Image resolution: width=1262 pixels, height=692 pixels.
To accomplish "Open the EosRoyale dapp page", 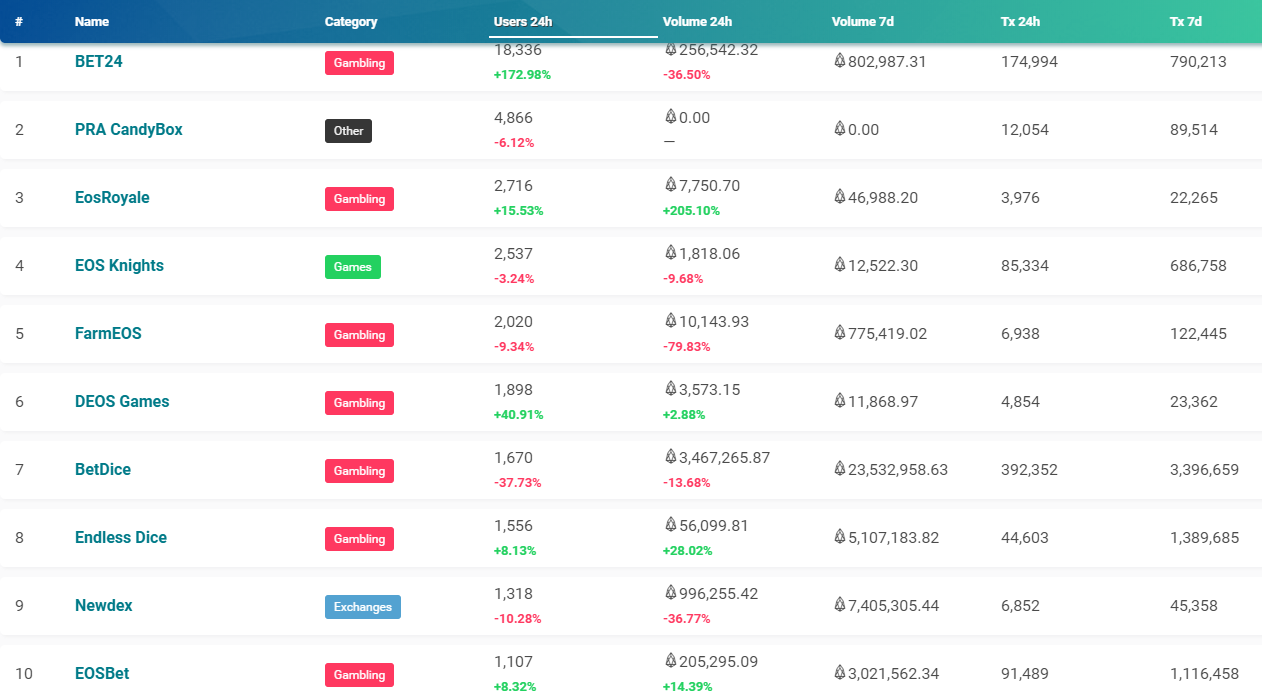I will (112, 197).
